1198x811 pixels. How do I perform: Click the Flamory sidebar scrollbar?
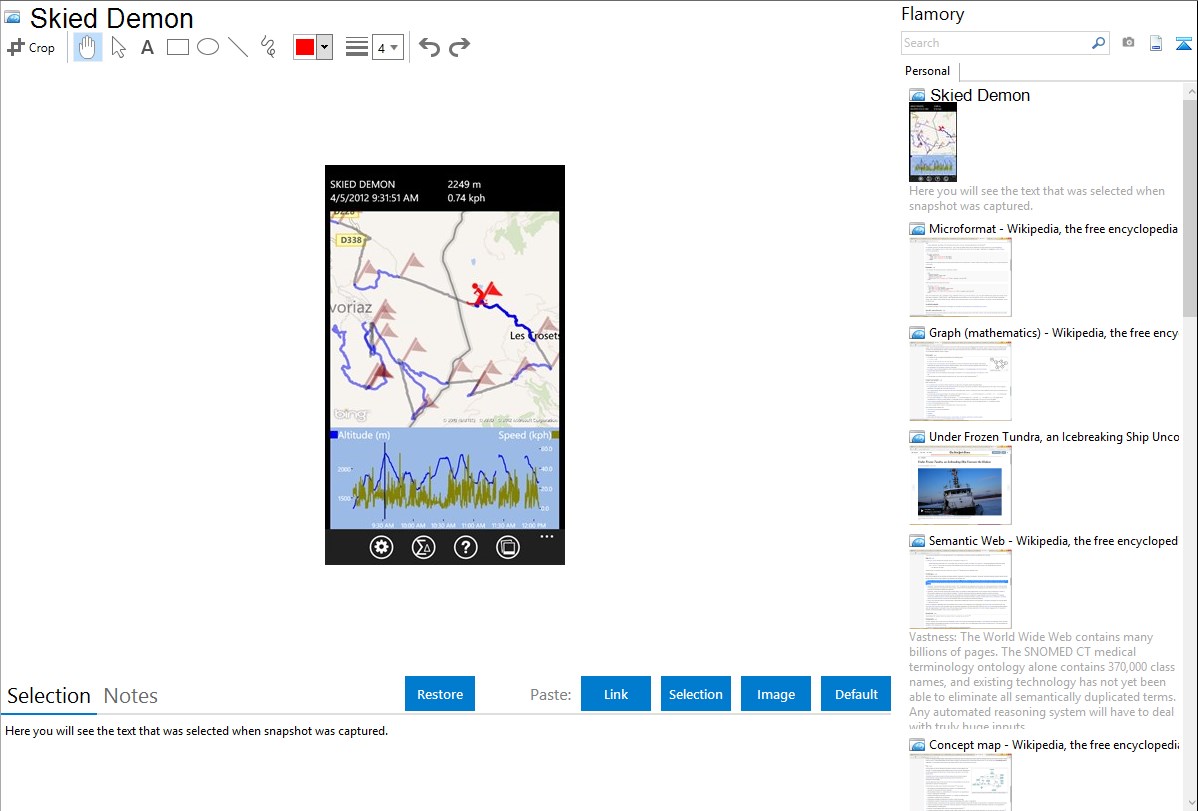1190,208
